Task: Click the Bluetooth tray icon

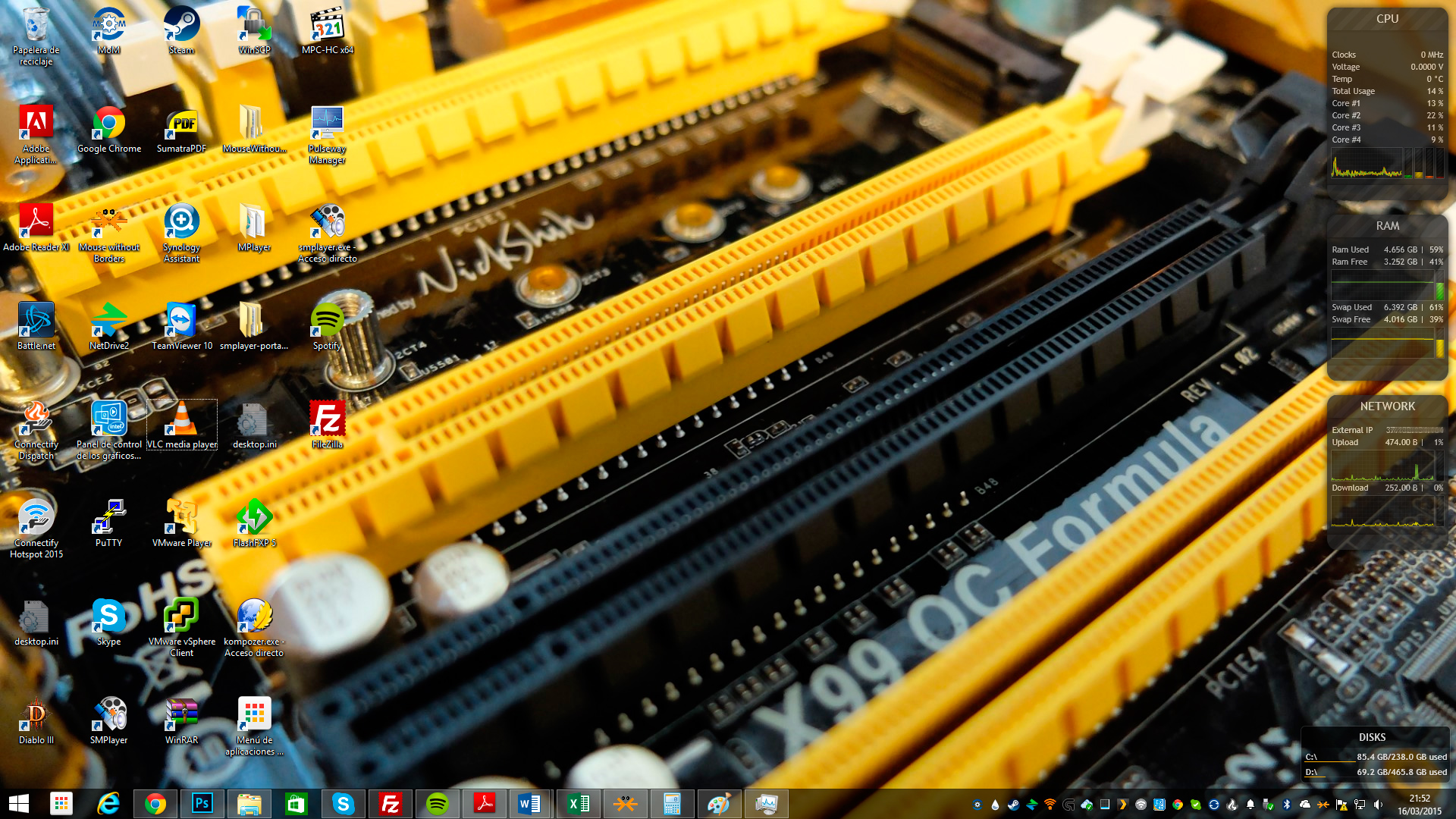Action: point(1287,805)
